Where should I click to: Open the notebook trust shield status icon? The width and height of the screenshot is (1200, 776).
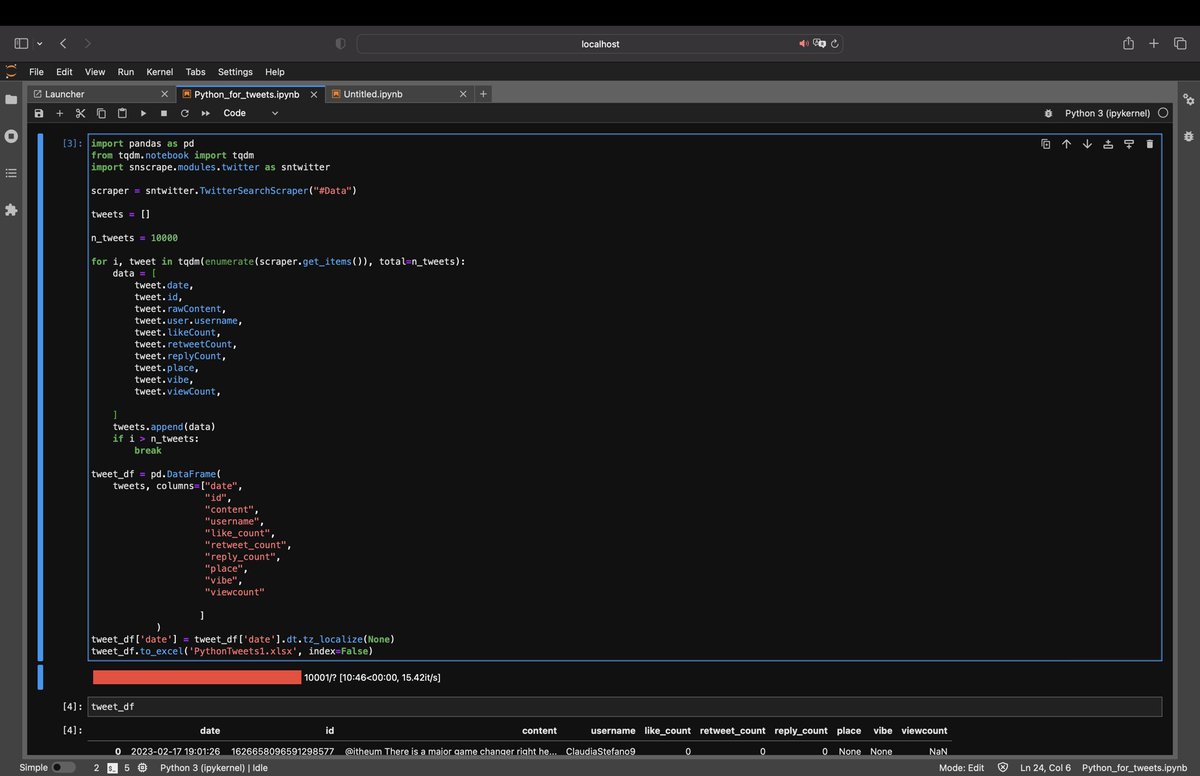1002,768
